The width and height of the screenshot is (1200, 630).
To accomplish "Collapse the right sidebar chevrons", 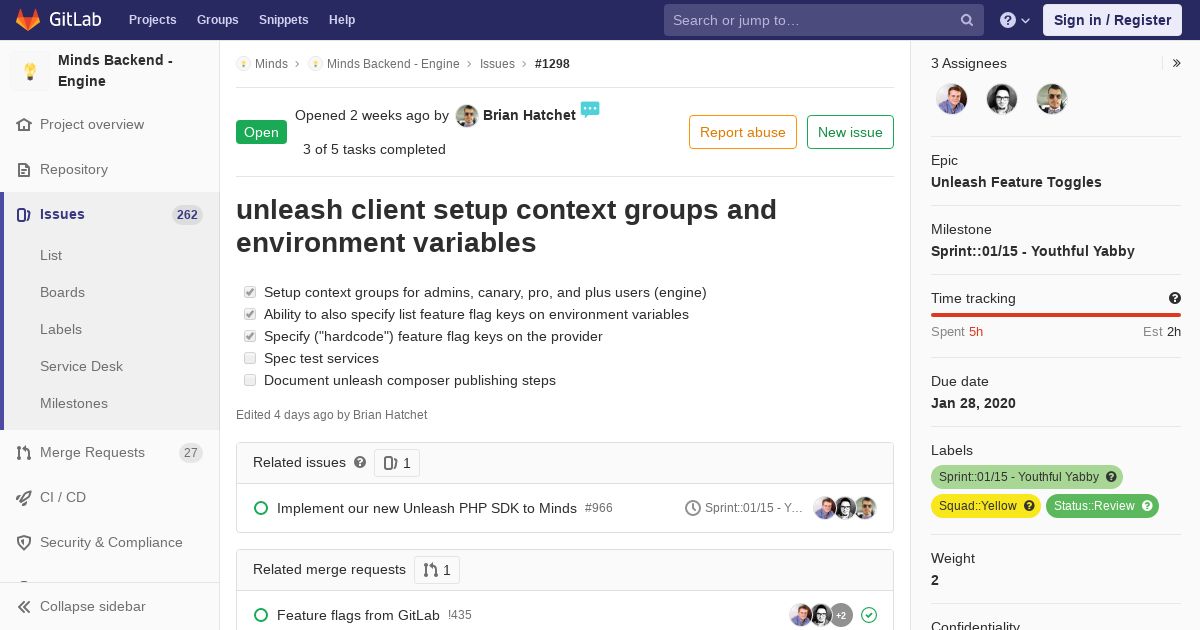I will click(1177, 63).
